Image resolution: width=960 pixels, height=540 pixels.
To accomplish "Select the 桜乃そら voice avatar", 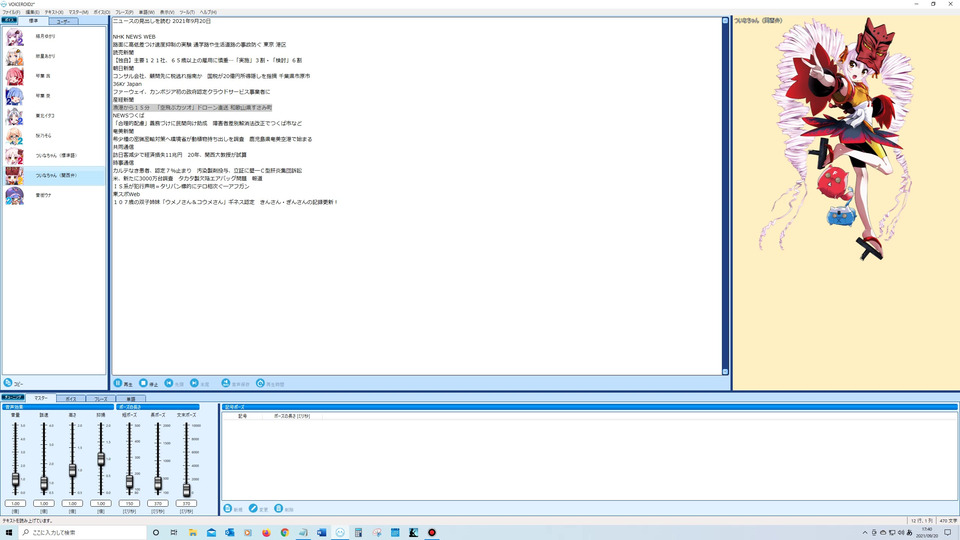I will coord(14,136).
